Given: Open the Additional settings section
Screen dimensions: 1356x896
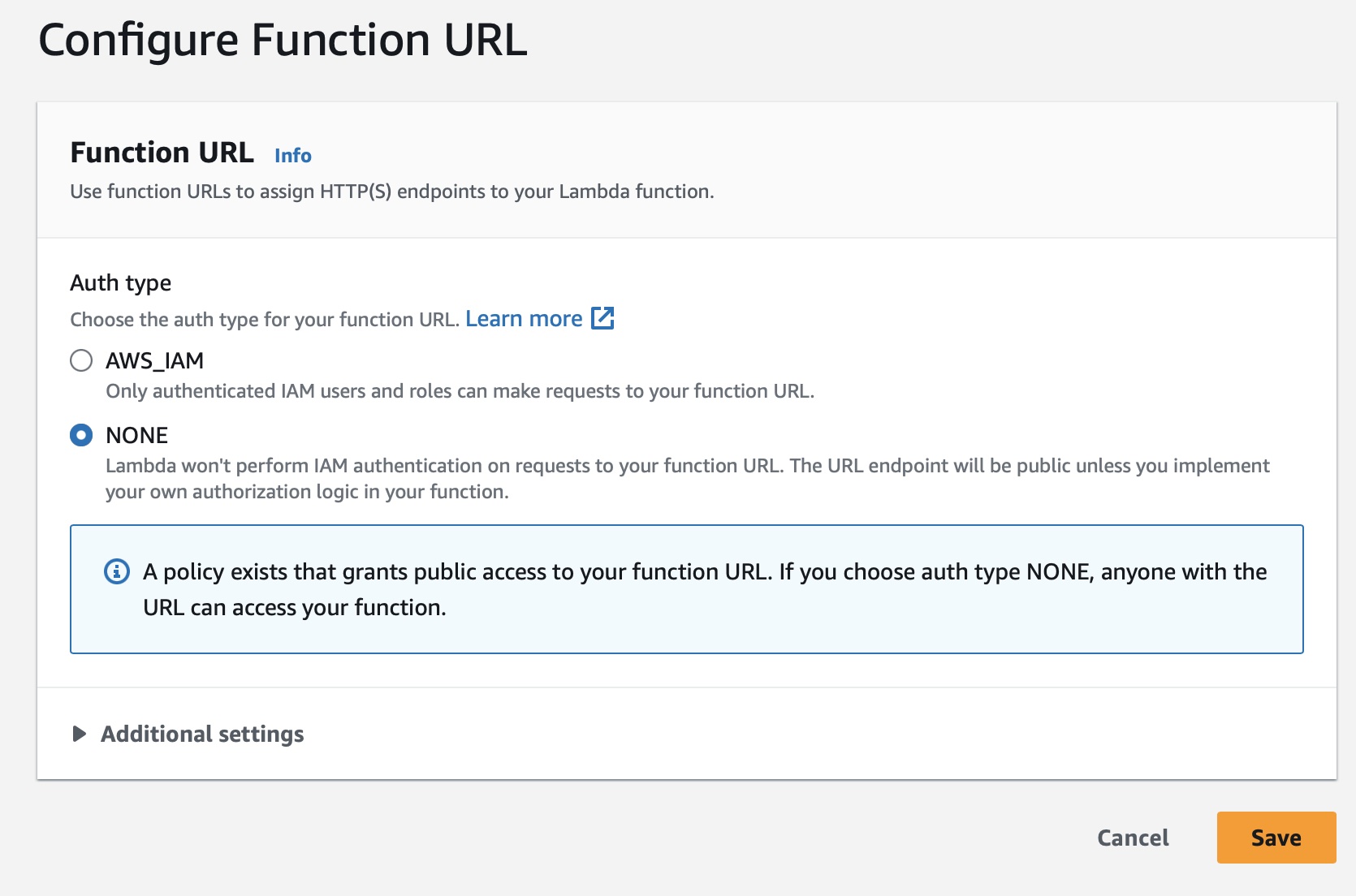Looking at the screenshot, I should pyautogui.click(x=201, y=734).
